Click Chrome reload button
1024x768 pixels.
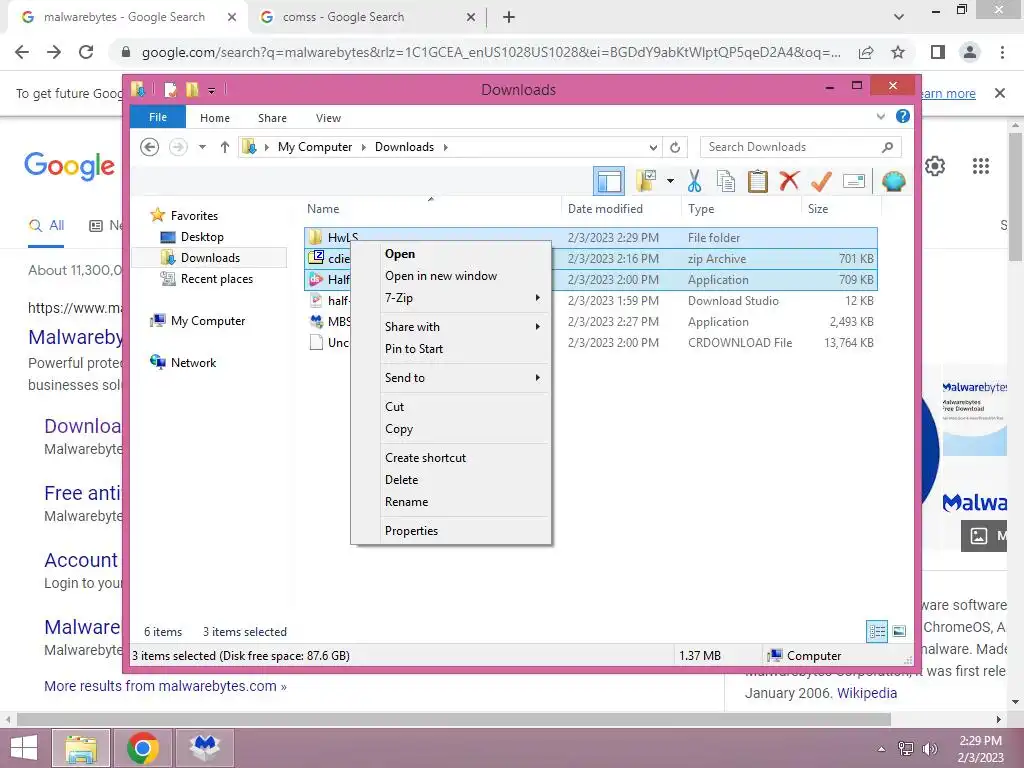(x=86, y=52)
